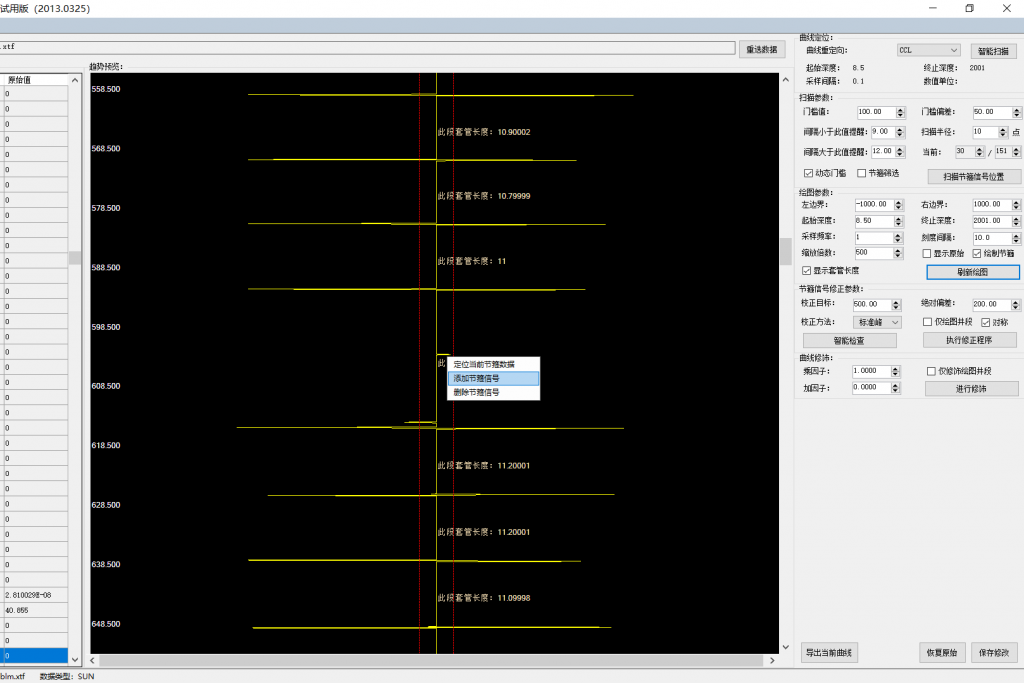Click the 间隔大于此值提醒 field 12.00
The width and height of the screenshot is (1024, 683).
(x=883, y=151)
